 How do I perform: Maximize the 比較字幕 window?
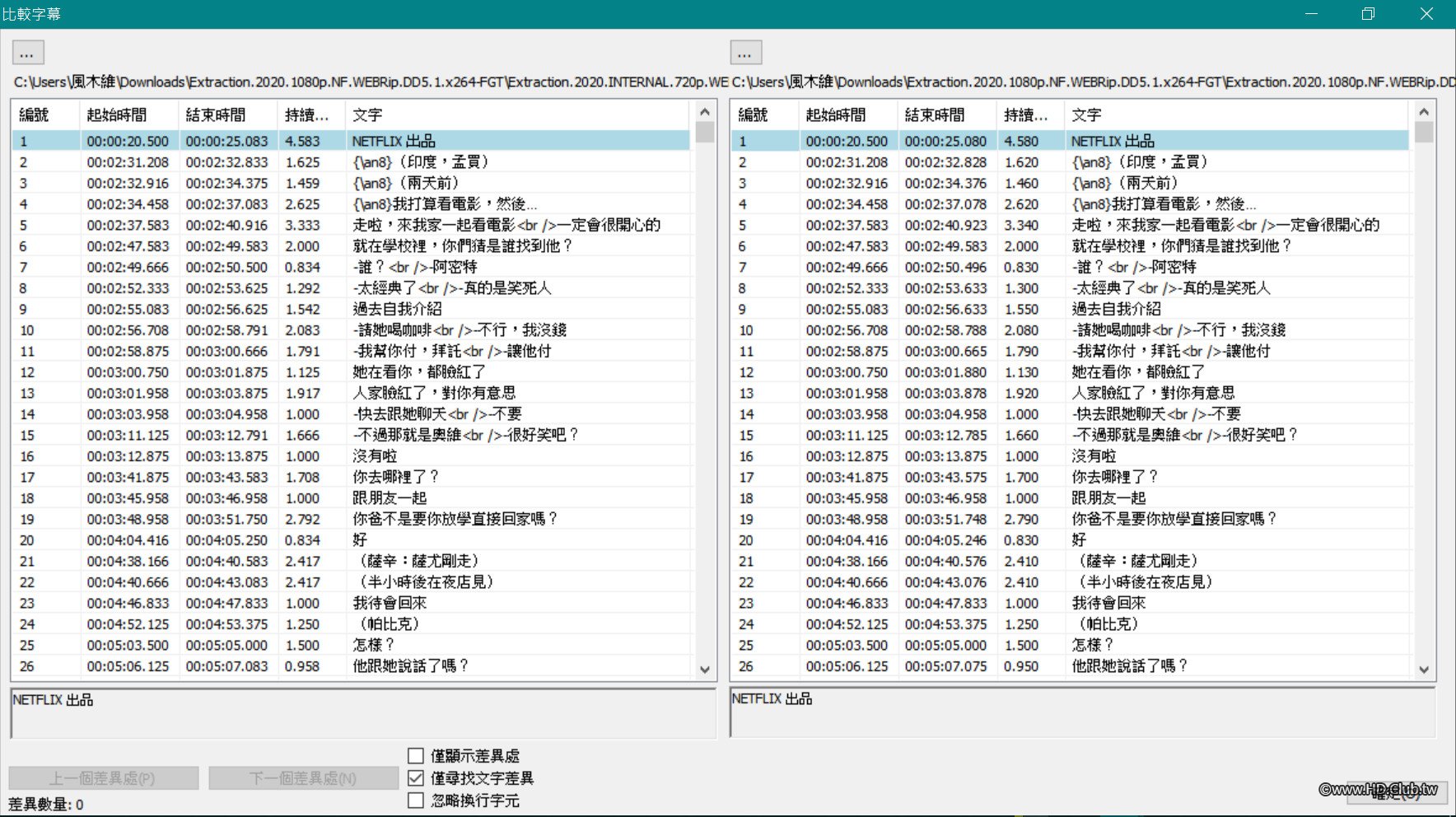1368,14
